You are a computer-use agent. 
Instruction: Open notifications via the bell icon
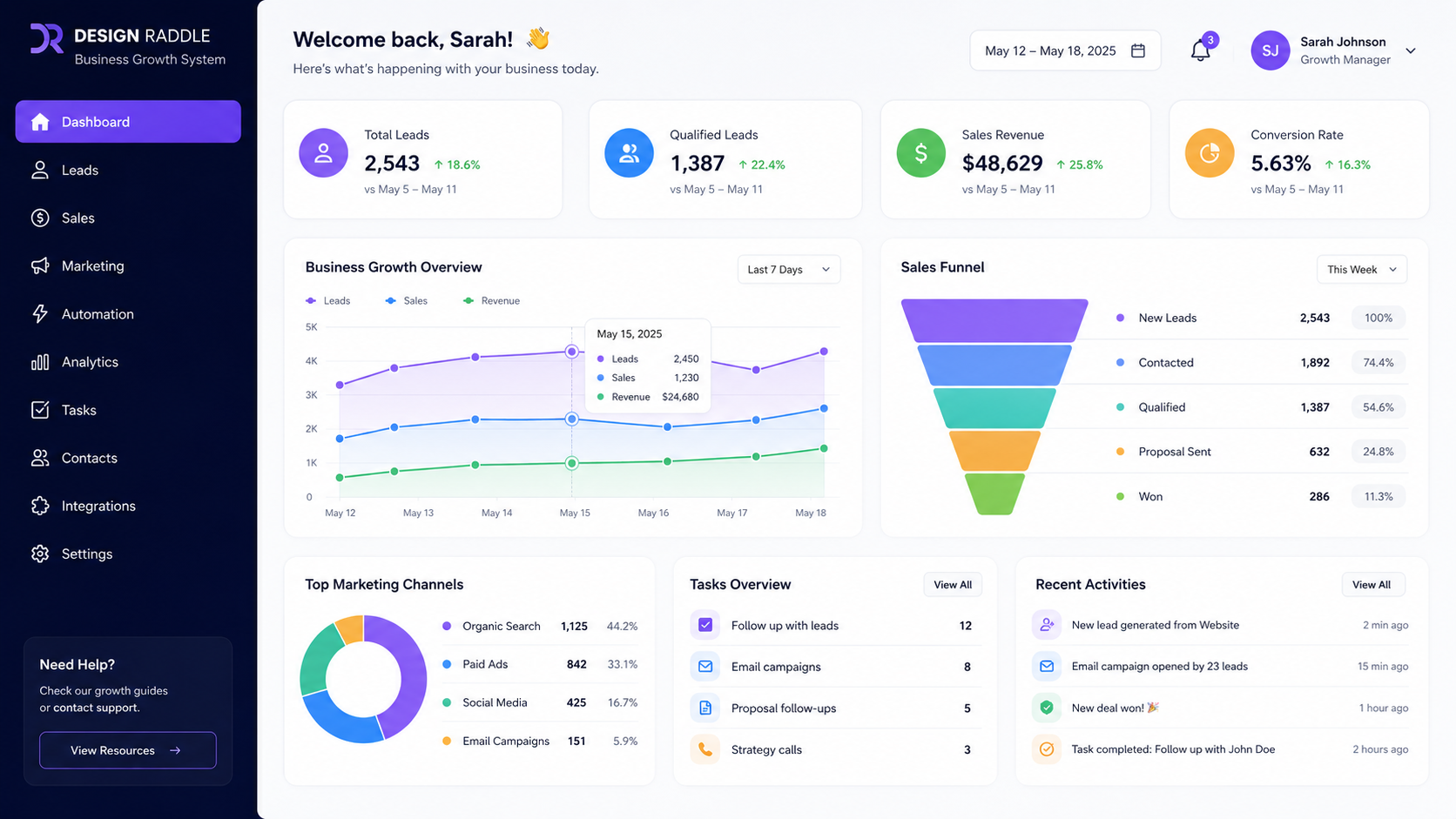1201,50
